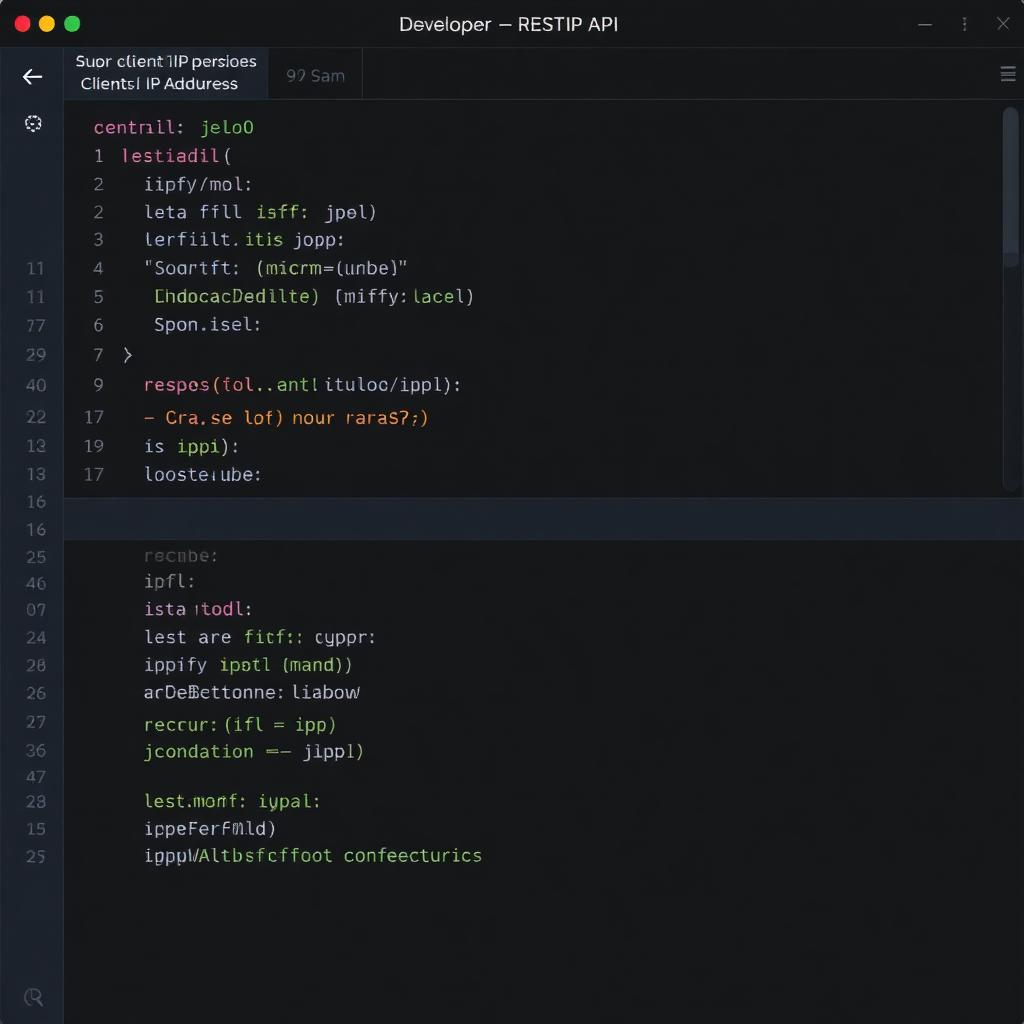
Task: Click code line 'respes(fol..antl ituloc/ippl):'
Action: coord(302,385)
